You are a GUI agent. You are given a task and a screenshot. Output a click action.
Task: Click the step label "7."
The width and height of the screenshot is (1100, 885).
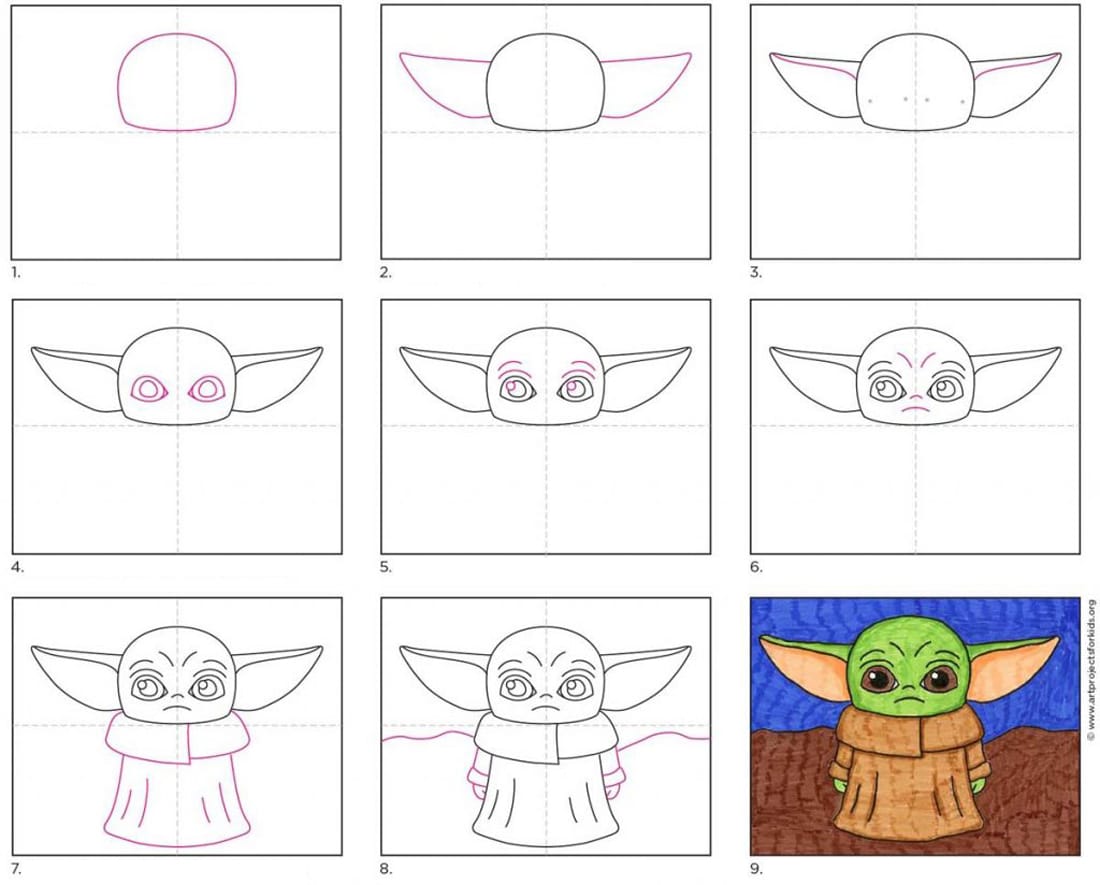pyautogui.click(x=16, y=870)
